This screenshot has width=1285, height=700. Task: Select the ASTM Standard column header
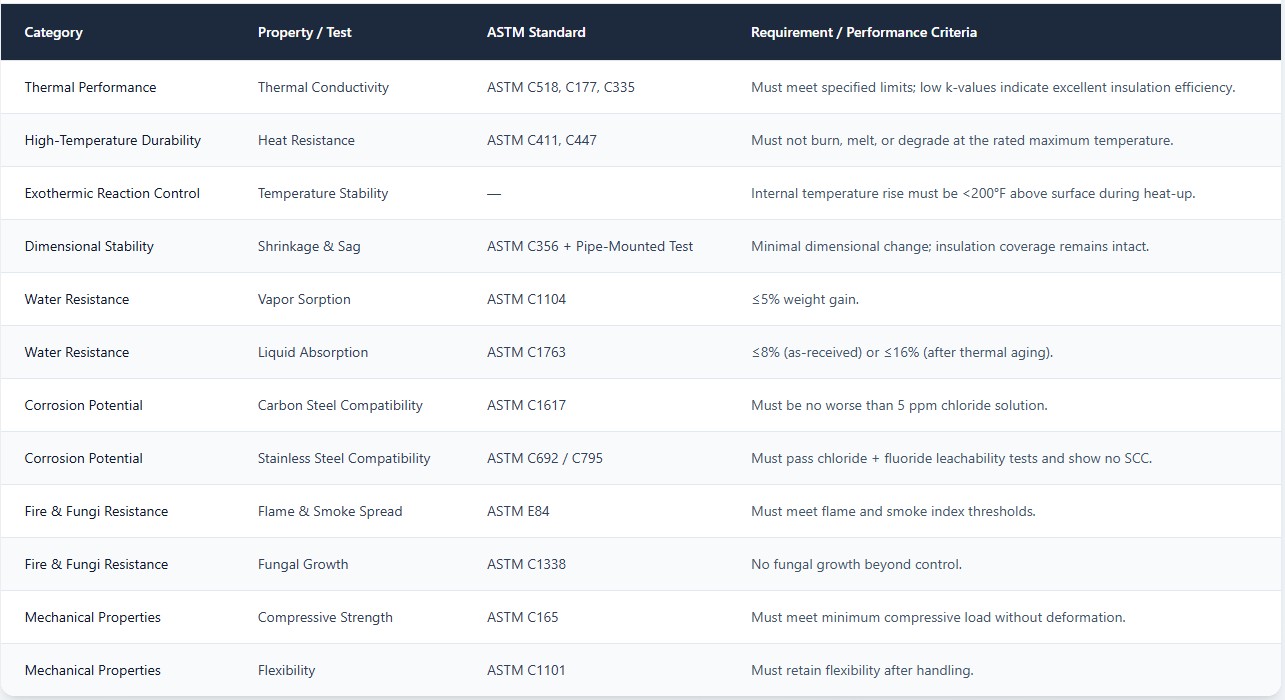pos(536,32)
